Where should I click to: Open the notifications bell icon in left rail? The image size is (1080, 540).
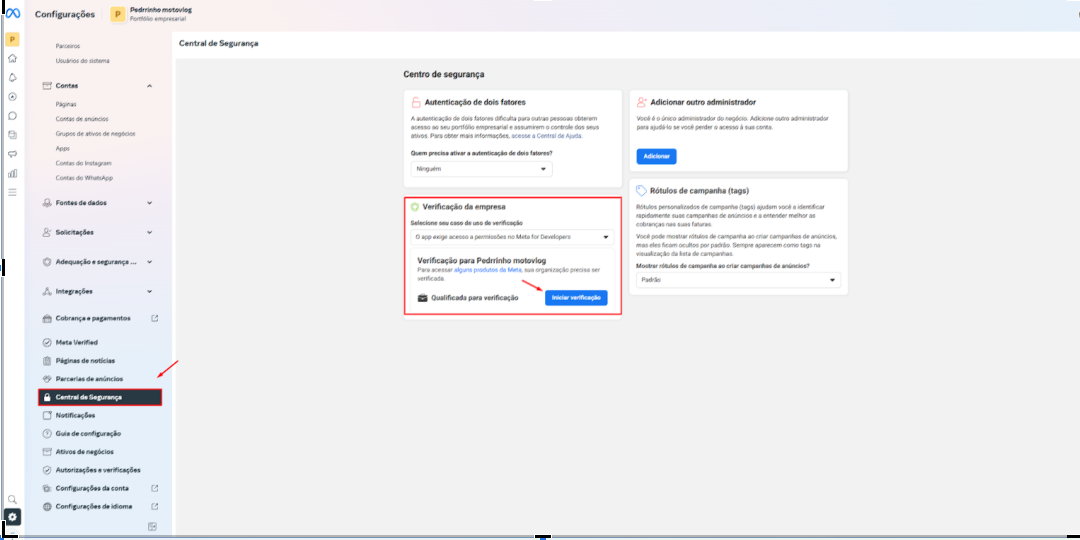pyautogui.click(x=12, y=78)
